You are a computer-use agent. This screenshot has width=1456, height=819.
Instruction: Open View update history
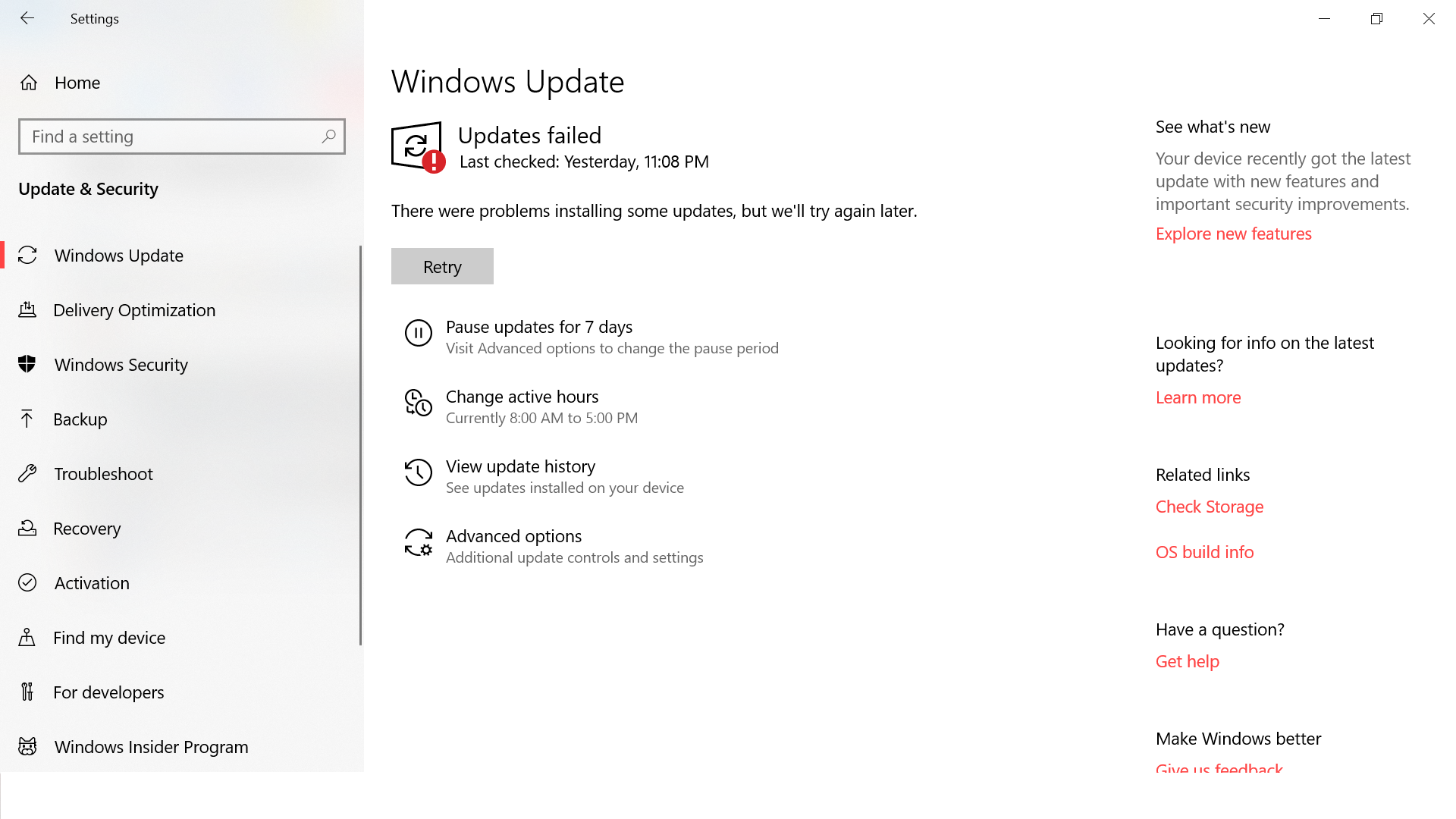[544, 476]
